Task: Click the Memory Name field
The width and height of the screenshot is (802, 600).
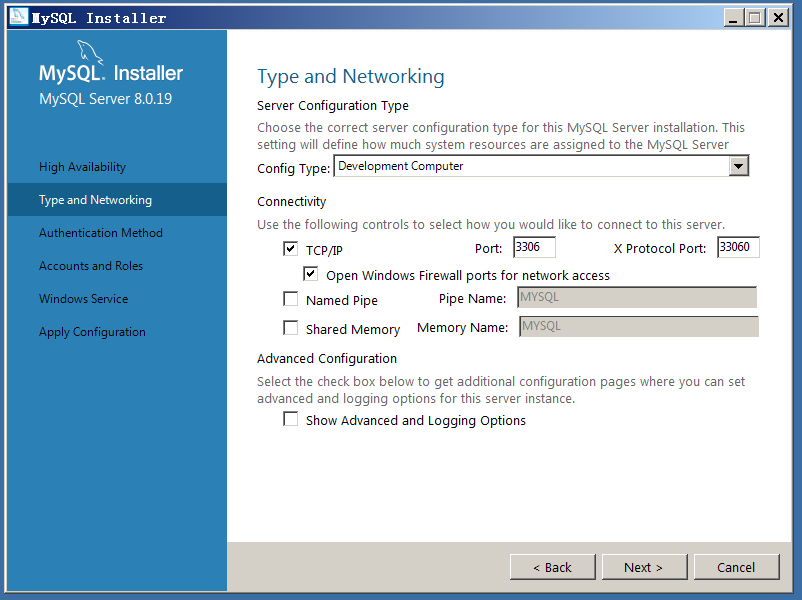Action: [x=639, y=326]
